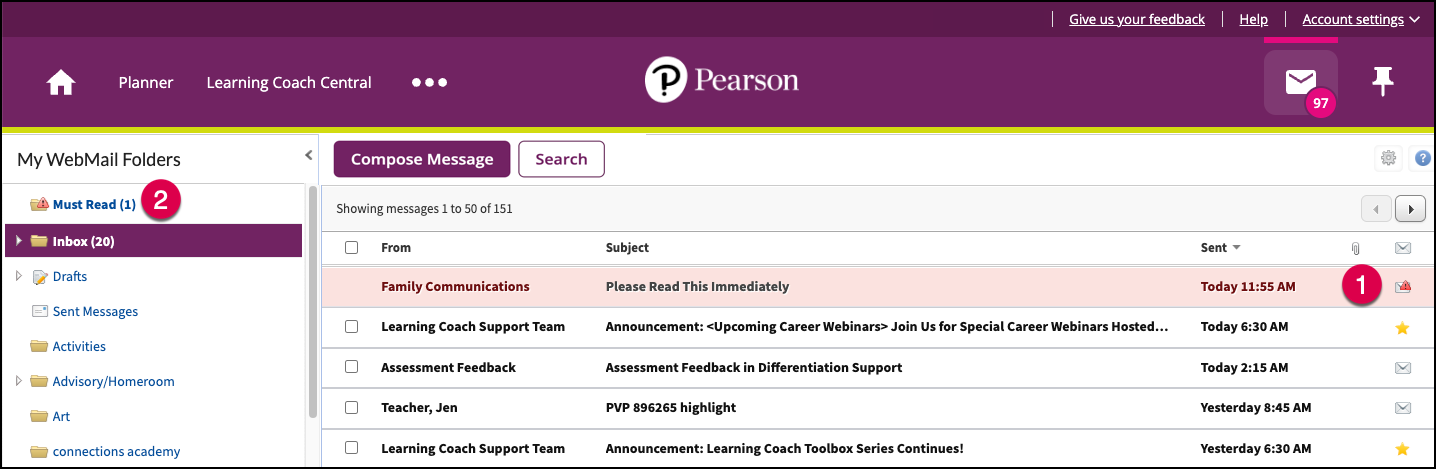
Task: Tick the checkbox for Assessment Feedback message
Action: coord(351,367)
